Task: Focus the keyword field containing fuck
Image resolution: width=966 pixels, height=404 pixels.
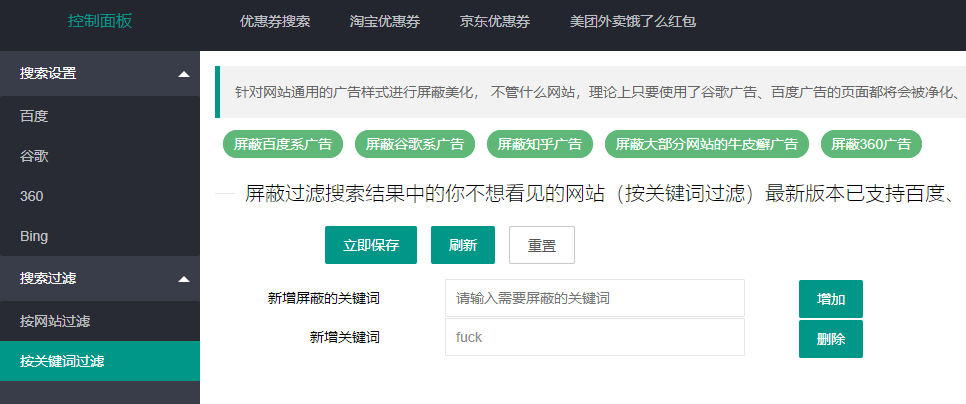Action: 595,337
